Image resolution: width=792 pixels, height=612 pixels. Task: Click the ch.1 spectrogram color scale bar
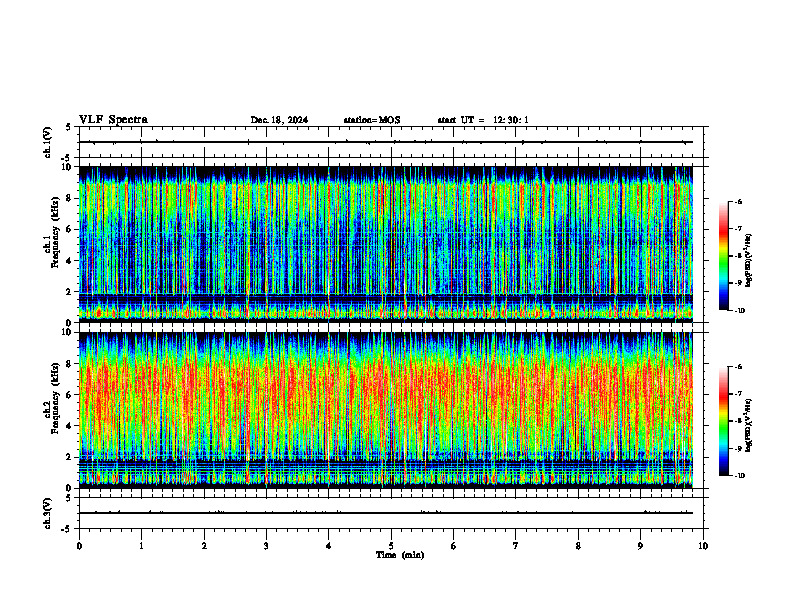click(723, 256)
